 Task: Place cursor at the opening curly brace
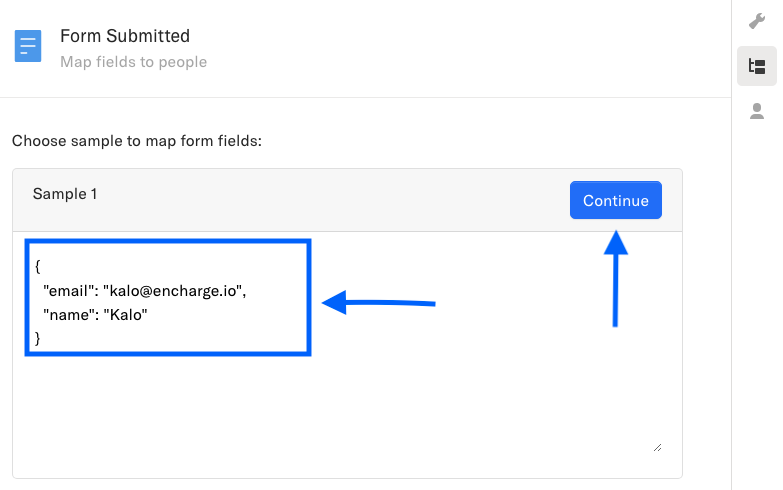coord(37,267)
